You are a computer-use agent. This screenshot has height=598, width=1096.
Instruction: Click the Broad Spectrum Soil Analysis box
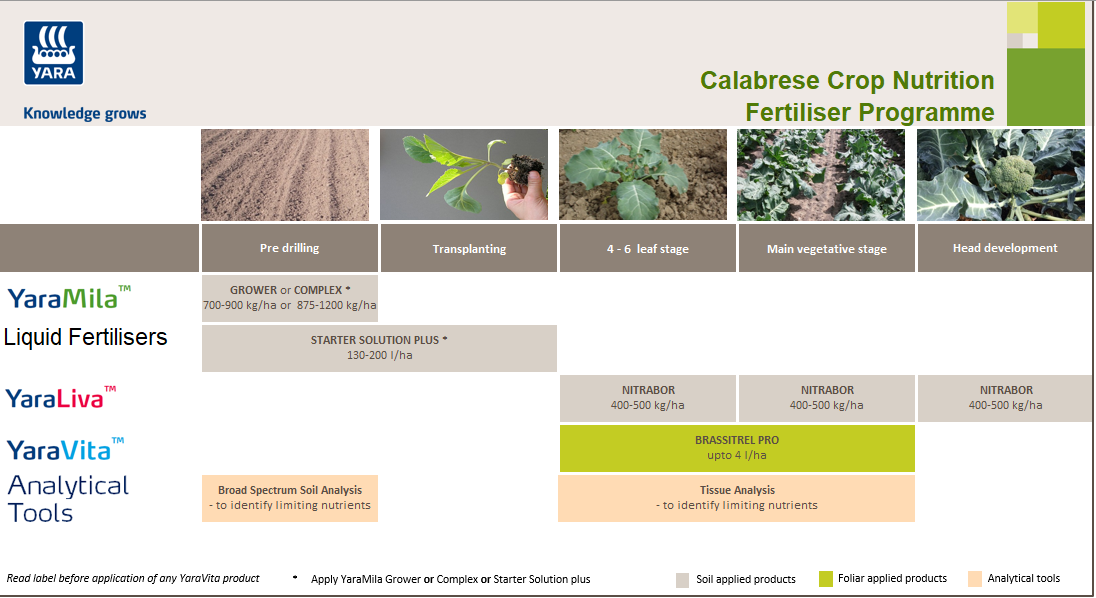[290, 497]
